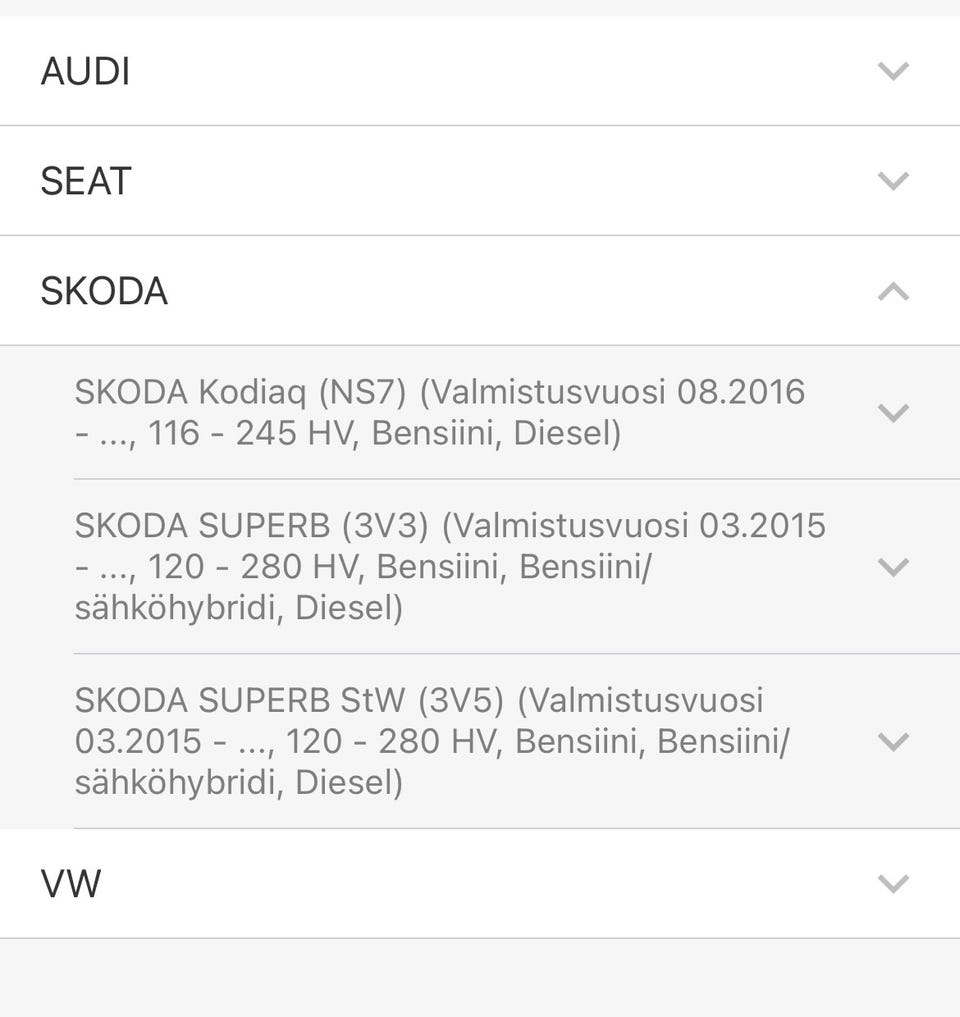Pick the SKODA SUPERB StW (3V5) title
Image resolution: width=960 pixels, height=1017 pixels.
click(288, 700)
